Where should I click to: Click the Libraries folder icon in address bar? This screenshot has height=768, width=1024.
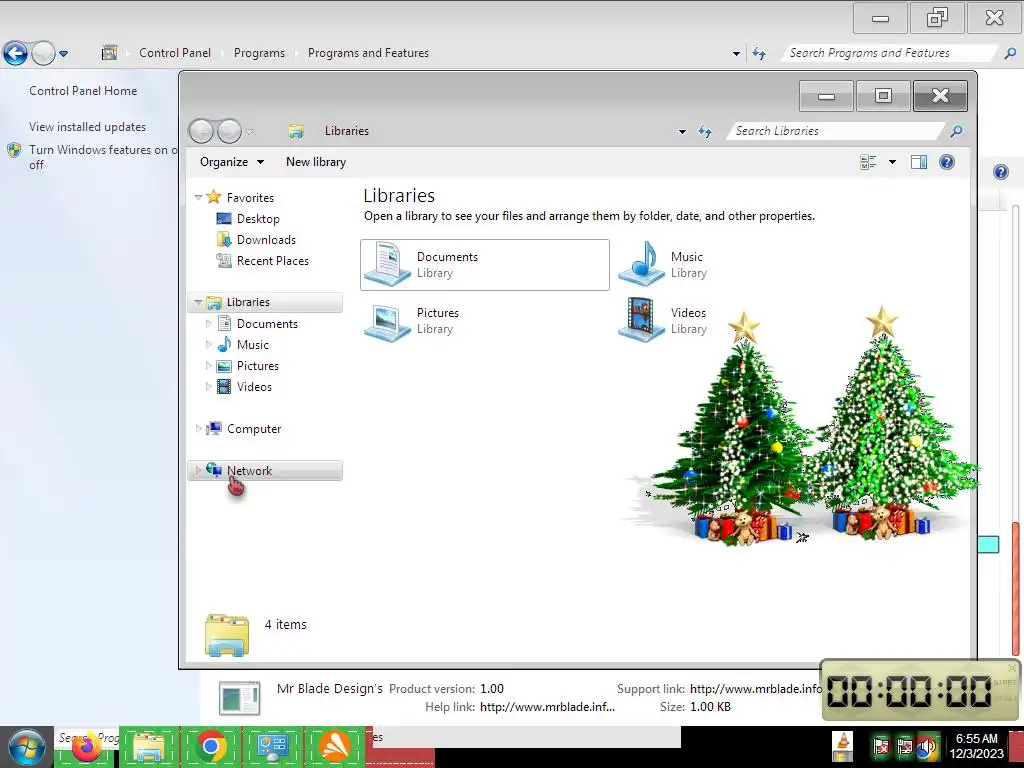(296, 131)
